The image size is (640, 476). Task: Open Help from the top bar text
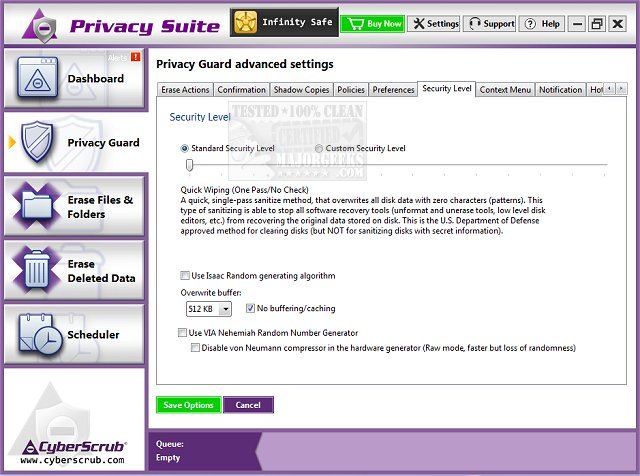[550, 24]
